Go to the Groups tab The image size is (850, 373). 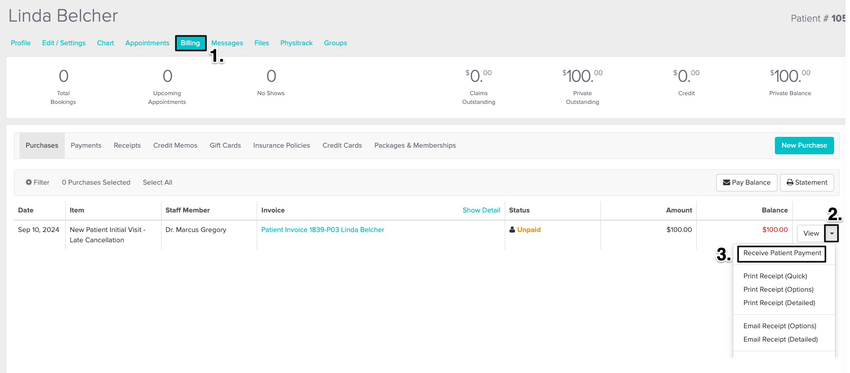coord(336,43)
